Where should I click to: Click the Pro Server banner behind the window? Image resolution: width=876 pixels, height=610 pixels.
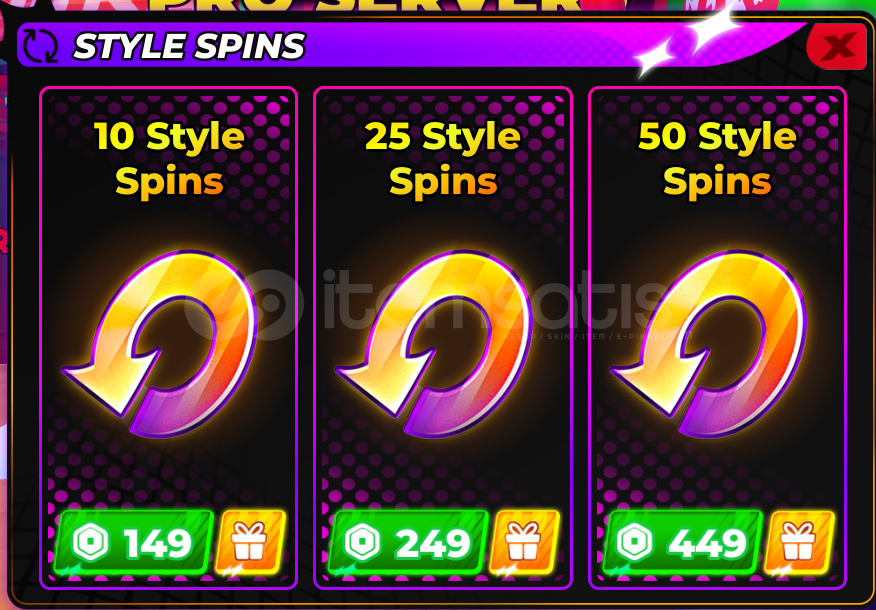[369, 7]
